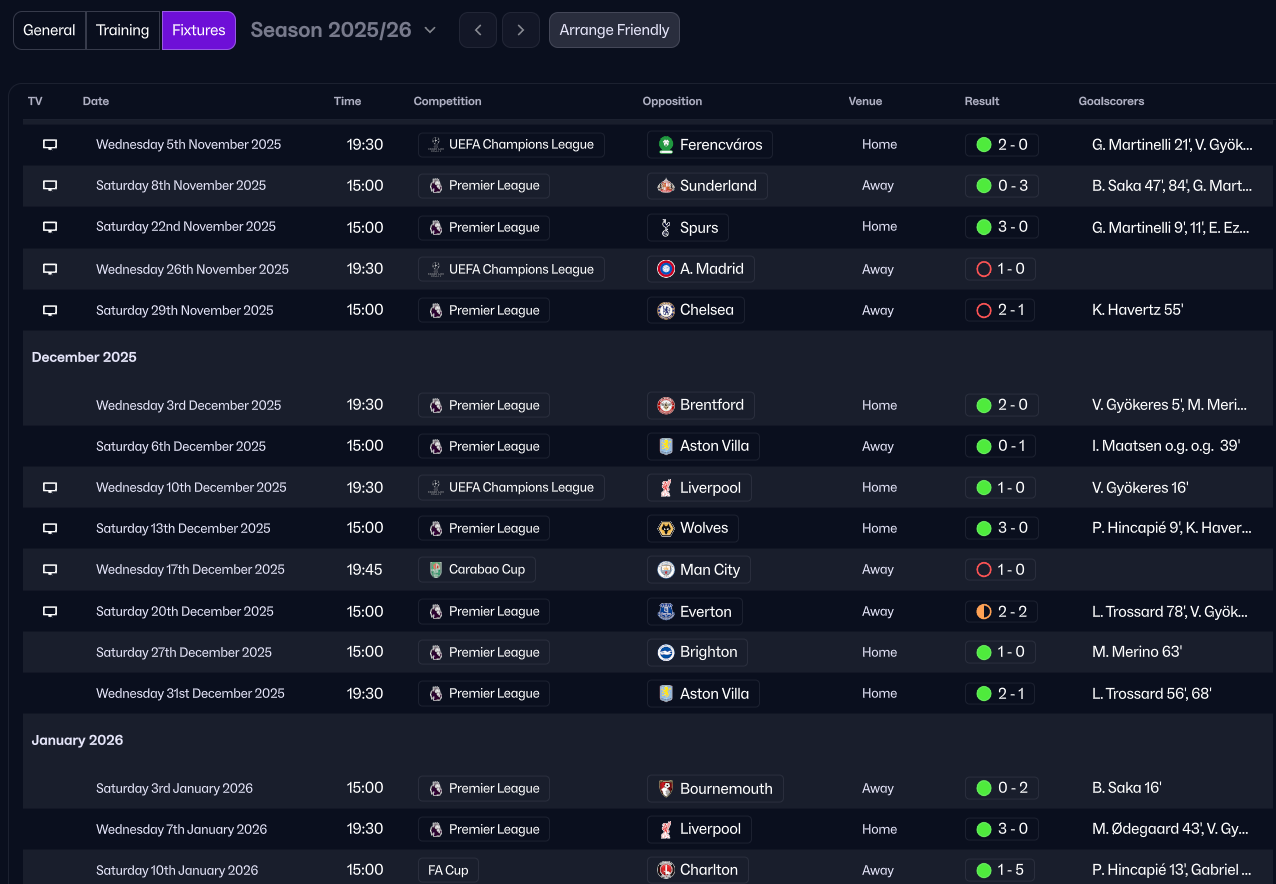Go to next season with right arrow
Viewport: 1276px width, 884px height.
tap(521, 30)
